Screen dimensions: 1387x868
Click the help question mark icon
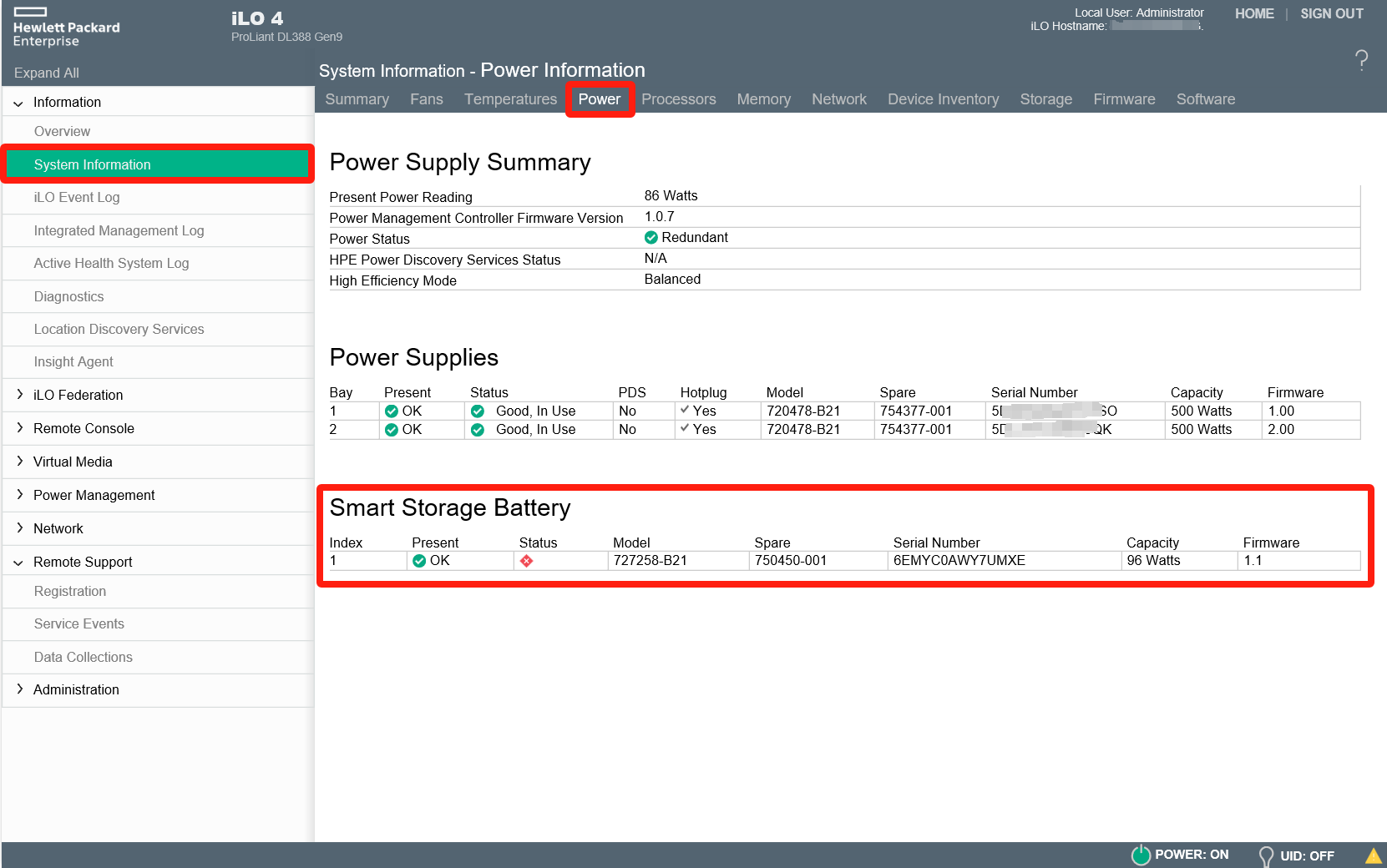pos(1361,60)
